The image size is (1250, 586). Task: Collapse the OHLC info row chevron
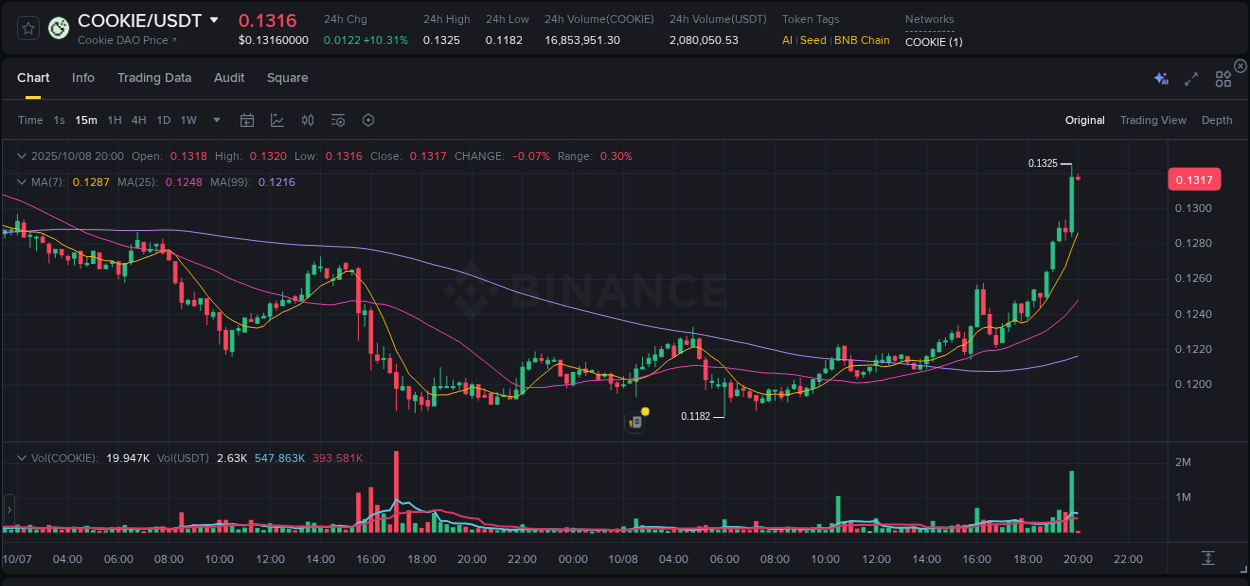point(21,155)
